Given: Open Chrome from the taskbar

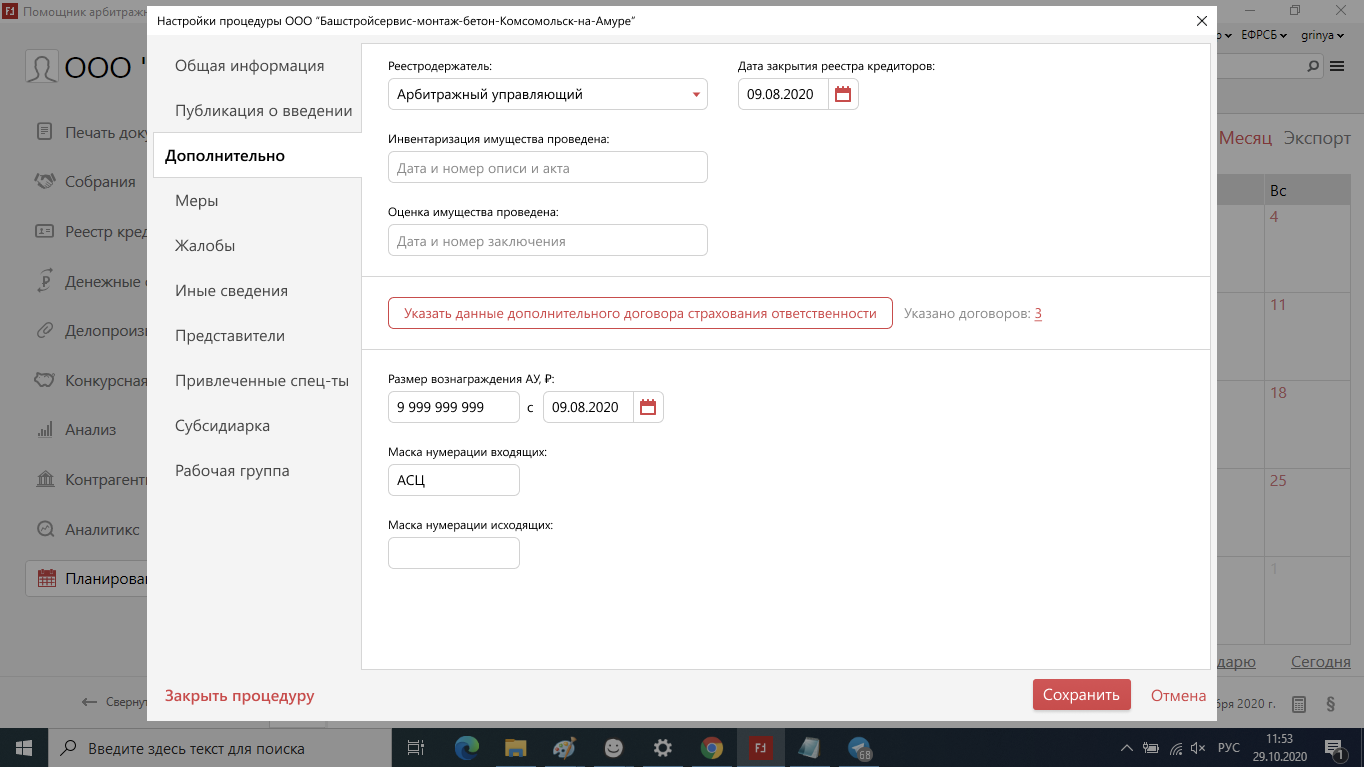Looking at the screenshot, I should point(711,747).
